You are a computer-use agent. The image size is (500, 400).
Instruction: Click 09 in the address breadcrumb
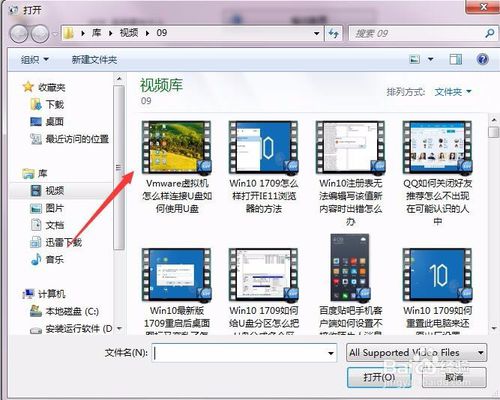(x=162, y=33)
